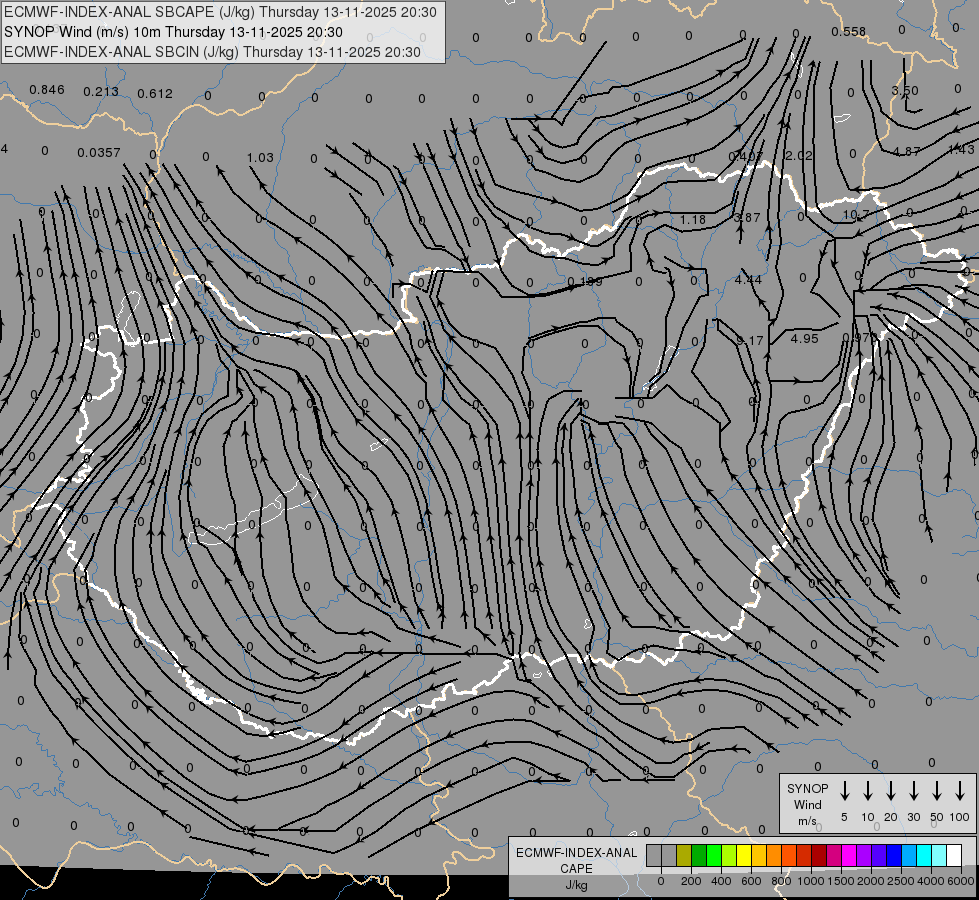This screenshot has width=979, height=900.
Task: Click the 'ECMWF-INDEX-ANAL SBCAPE' title line
Action: pos(220,12)
